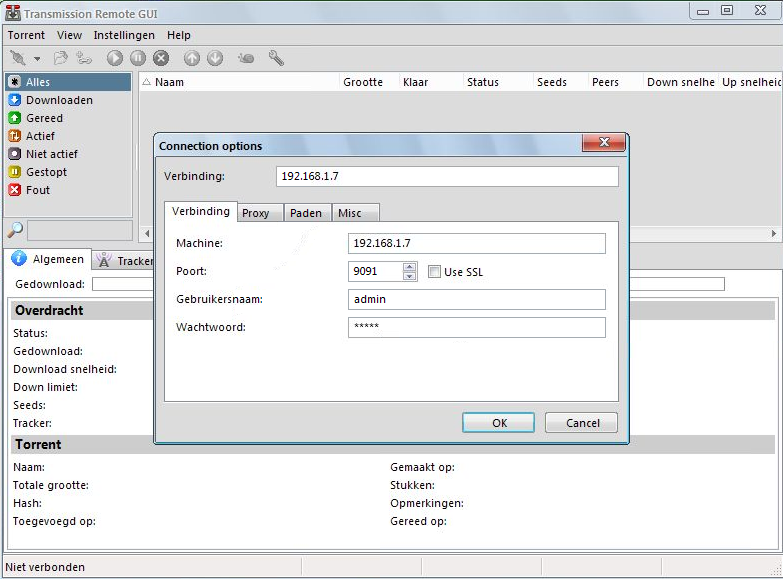Click the Poort number field

pyautogui.click(x=376, y=271)
